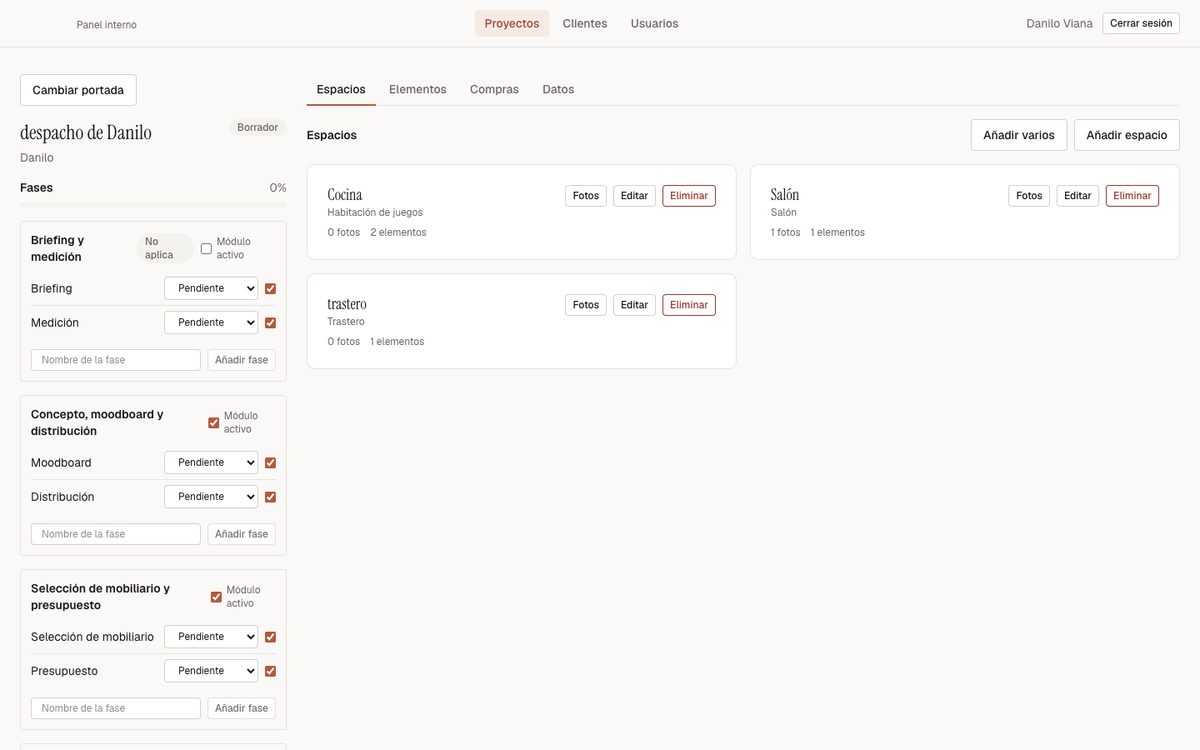Edit the Cocina space
Screen dimensions: 1200x750
[x=634, y=196]
